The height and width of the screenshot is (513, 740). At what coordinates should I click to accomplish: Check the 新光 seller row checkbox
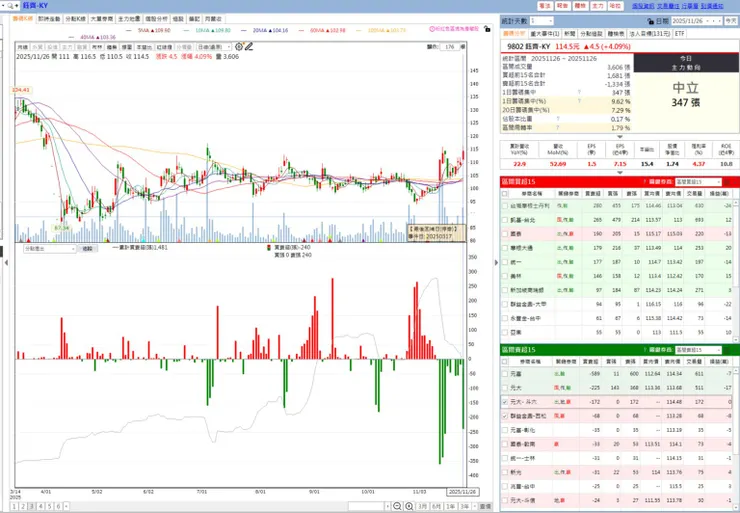pos(505,472)
